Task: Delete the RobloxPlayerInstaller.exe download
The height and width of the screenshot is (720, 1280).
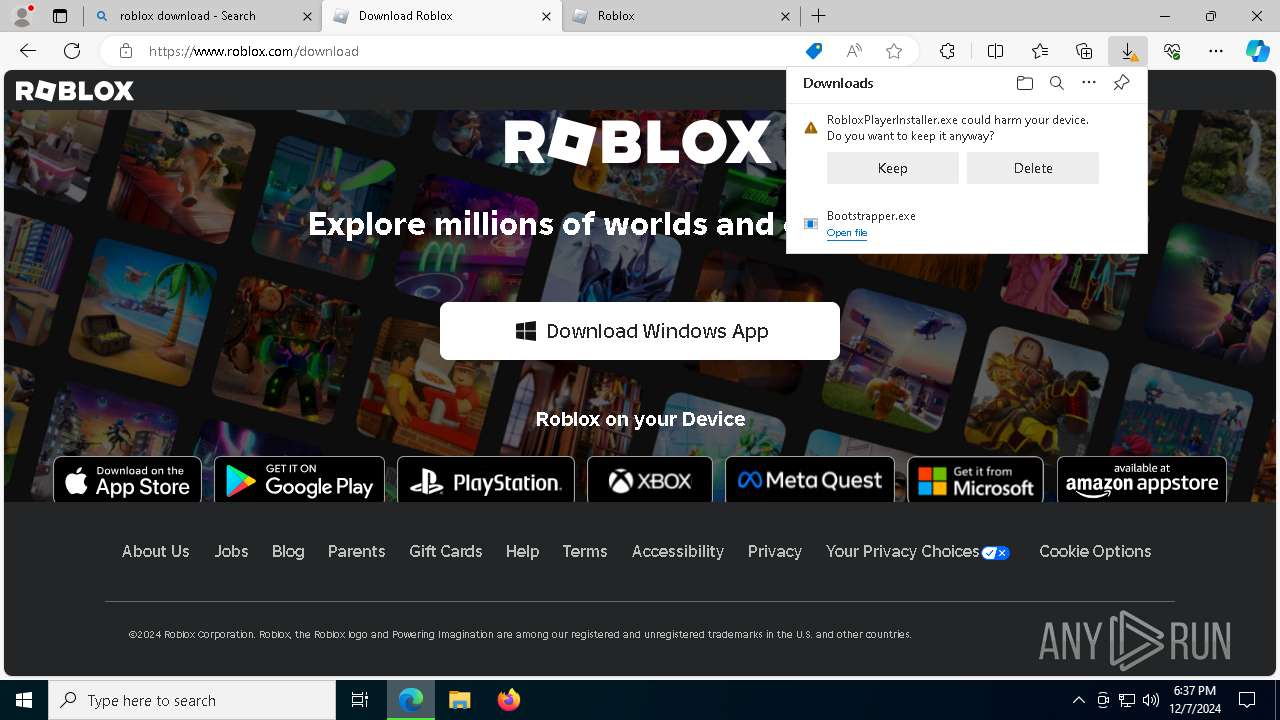Action: coord(1033,168)
